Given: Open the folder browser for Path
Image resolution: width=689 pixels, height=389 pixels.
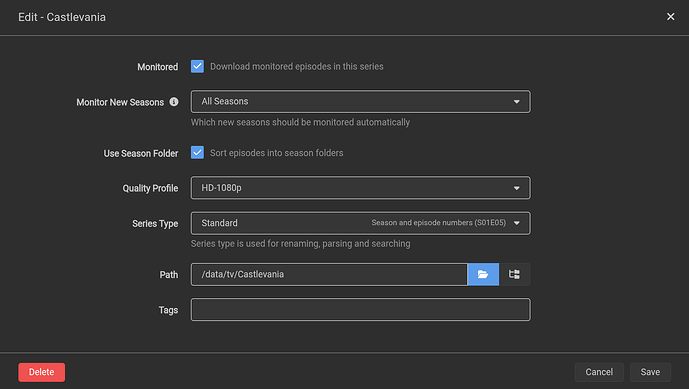Looking at the screenshot, I should click(483, 274).
